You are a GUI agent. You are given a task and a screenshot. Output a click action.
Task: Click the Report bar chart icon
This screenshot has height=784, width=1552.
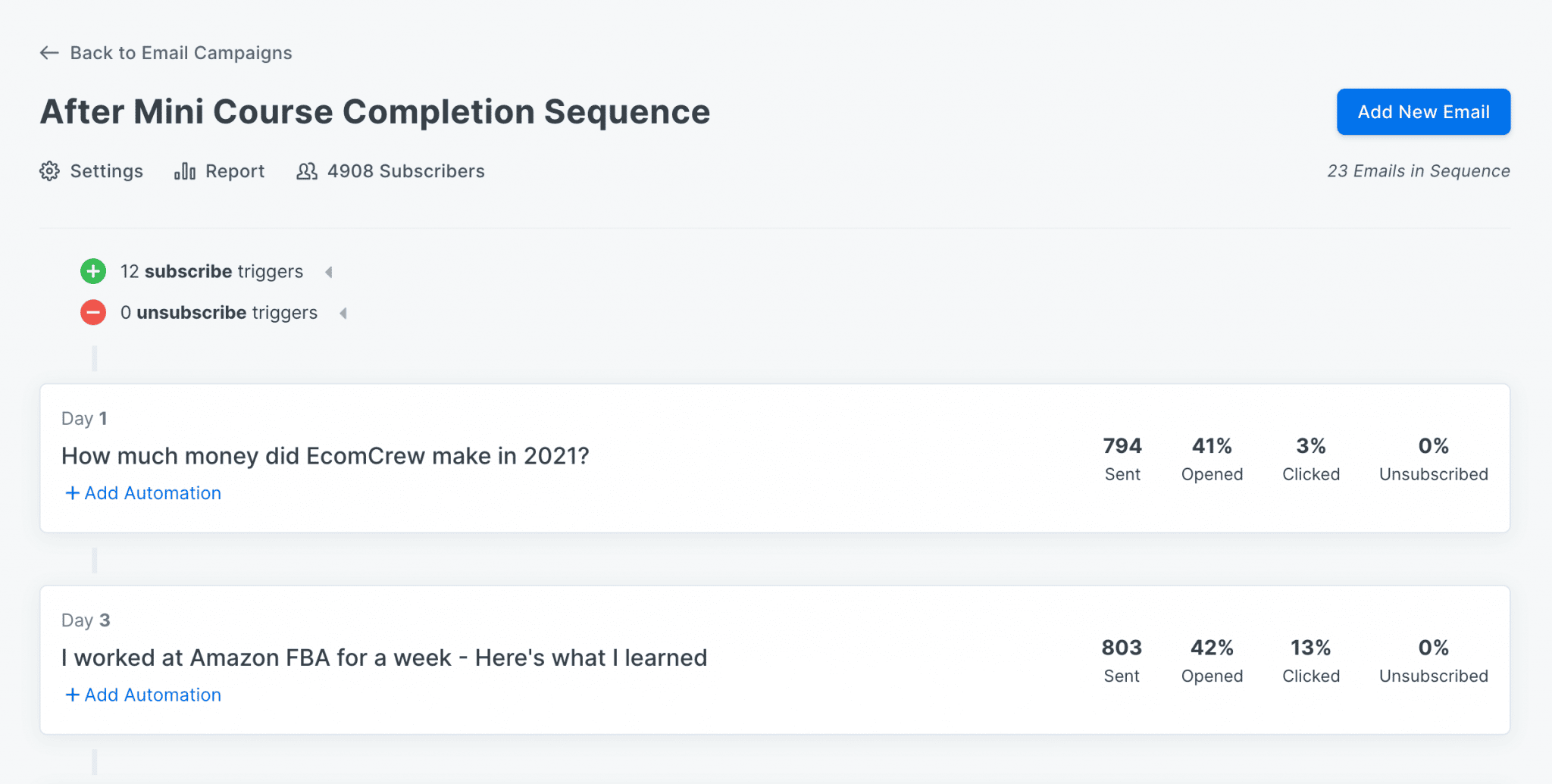(185, 171)
